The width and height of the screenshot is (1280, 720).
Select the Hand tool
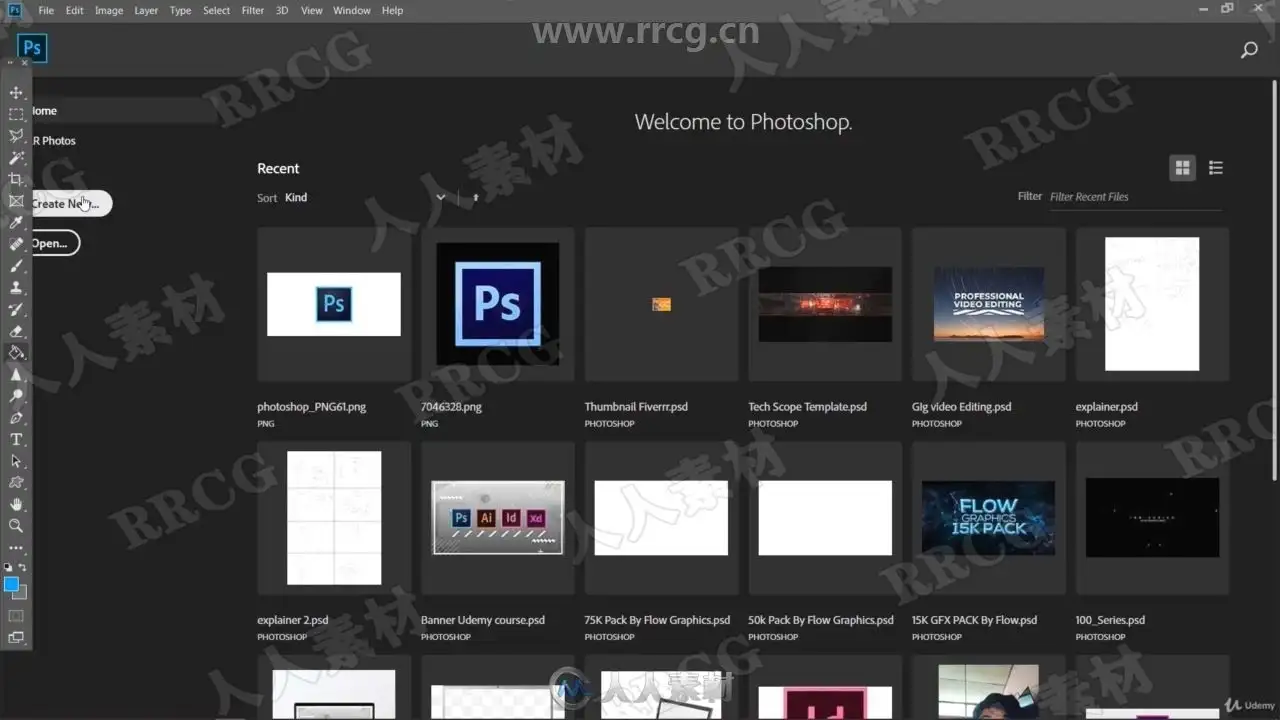16,504
